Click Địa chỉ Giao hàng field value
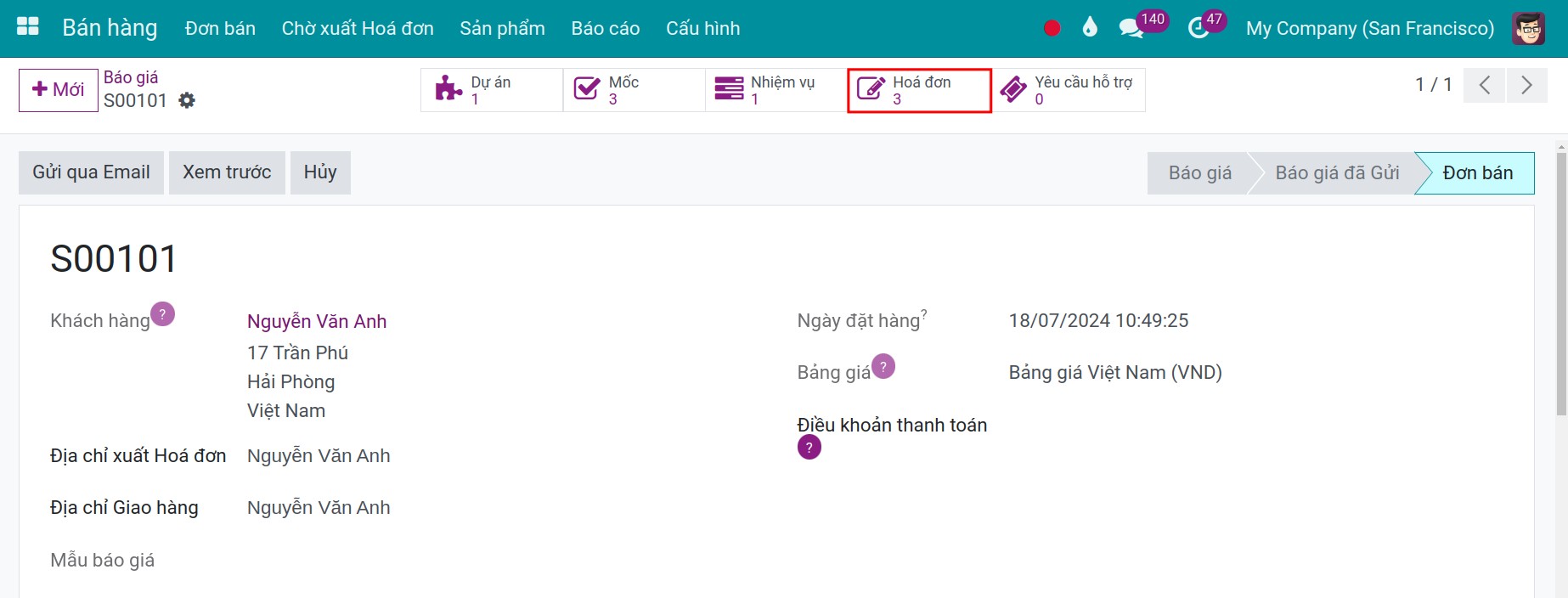Image resolution: width=1568 pixels, height=598 pixels. tap(319, 508)
